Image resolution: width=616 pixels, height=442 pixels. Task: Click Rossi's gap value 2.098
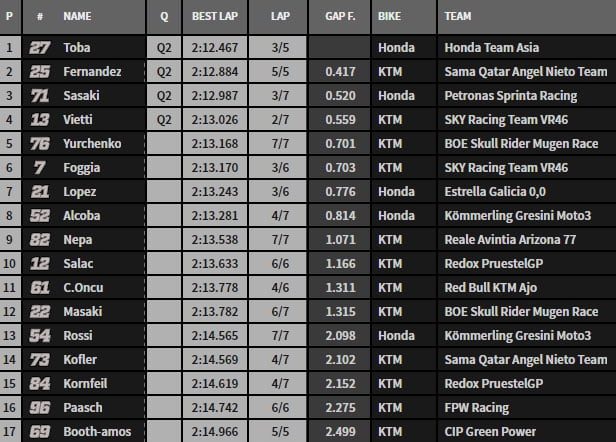click(x=343, y=336)
